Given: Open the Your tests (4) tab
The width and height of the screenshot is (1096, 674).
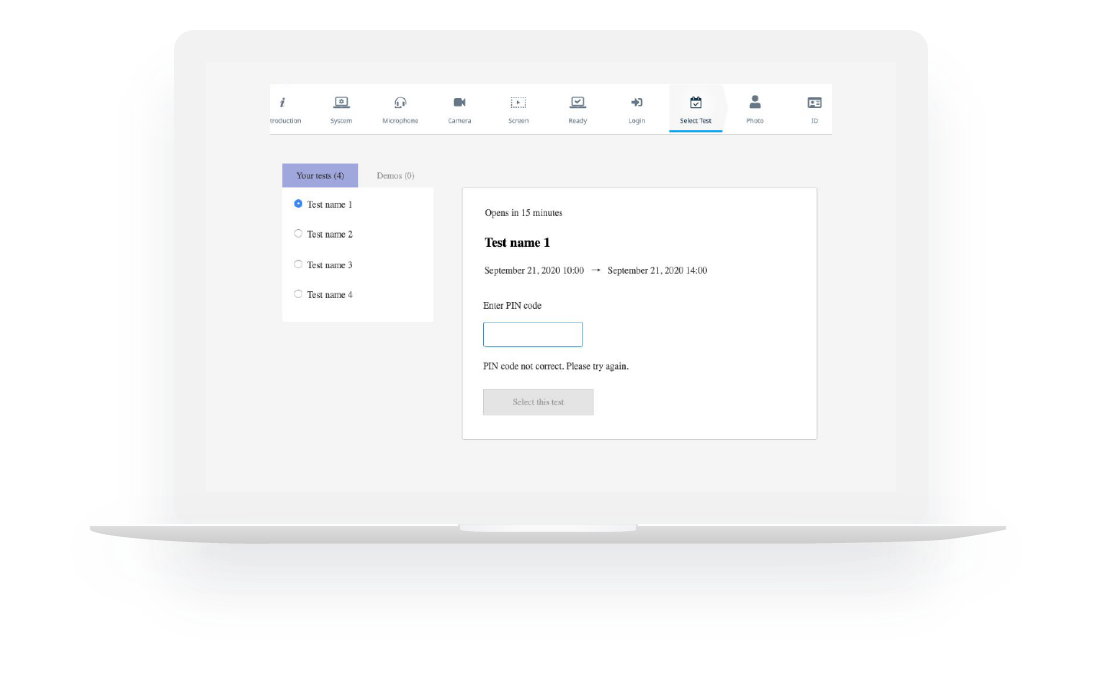Looking at the screenshot, I should coord(320,174).
